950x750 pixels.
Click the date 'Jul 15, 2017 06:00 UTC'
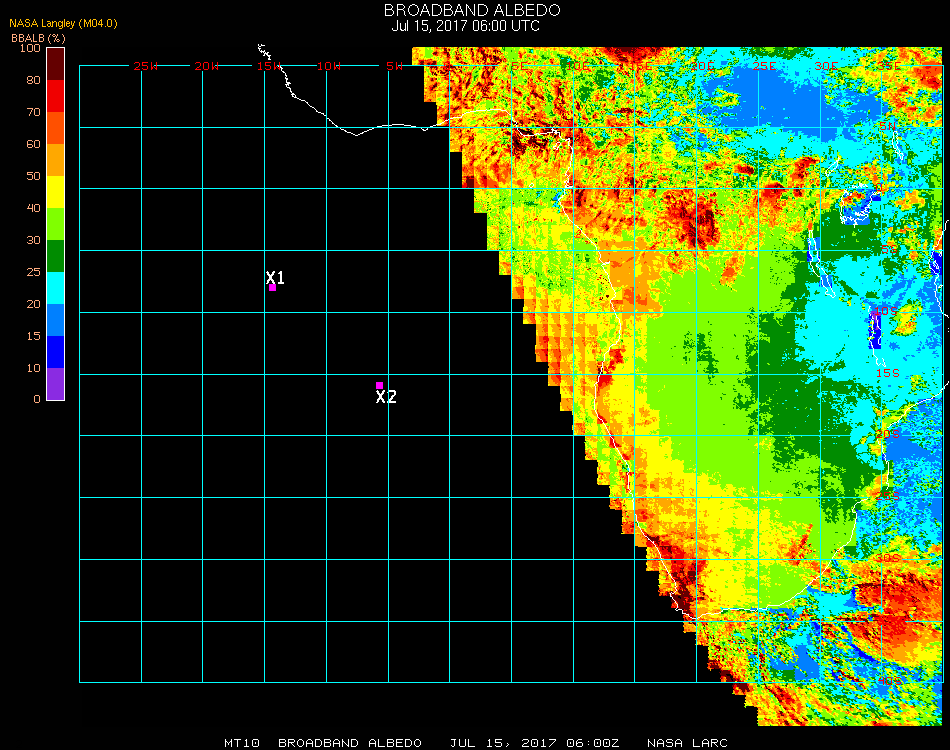[x=465, y=26]
